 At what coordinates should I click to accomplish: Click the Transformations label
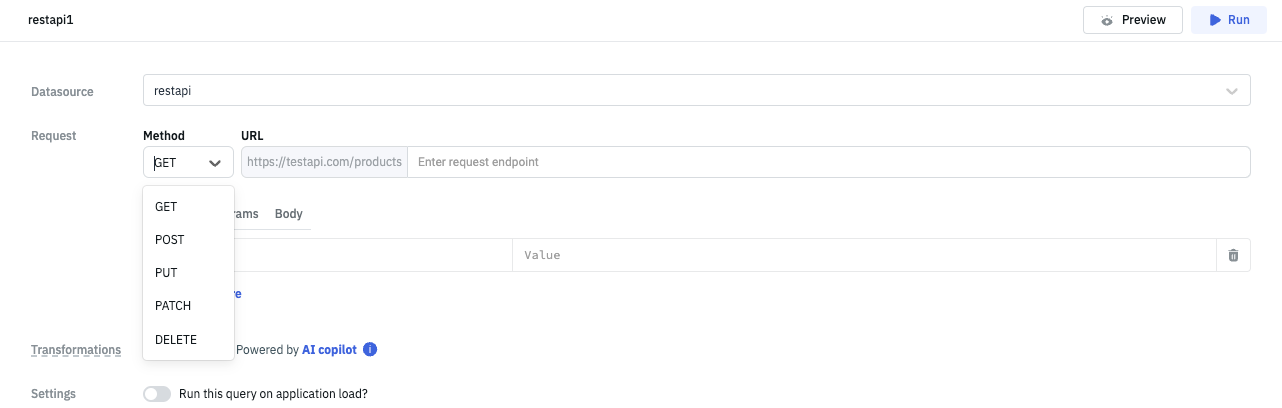tap(76, 350)
